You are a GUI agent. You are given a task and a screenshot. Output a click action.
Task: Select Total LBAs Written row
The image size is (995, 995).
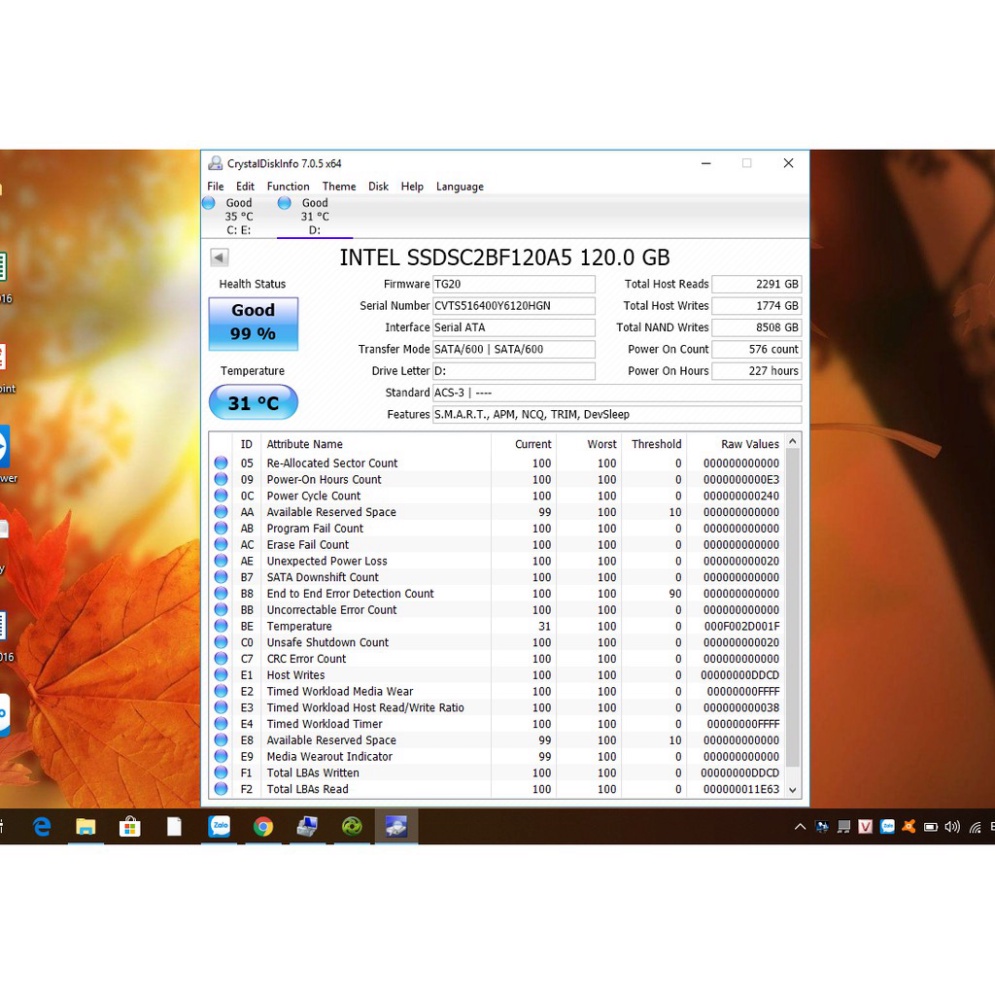point(497,773)
